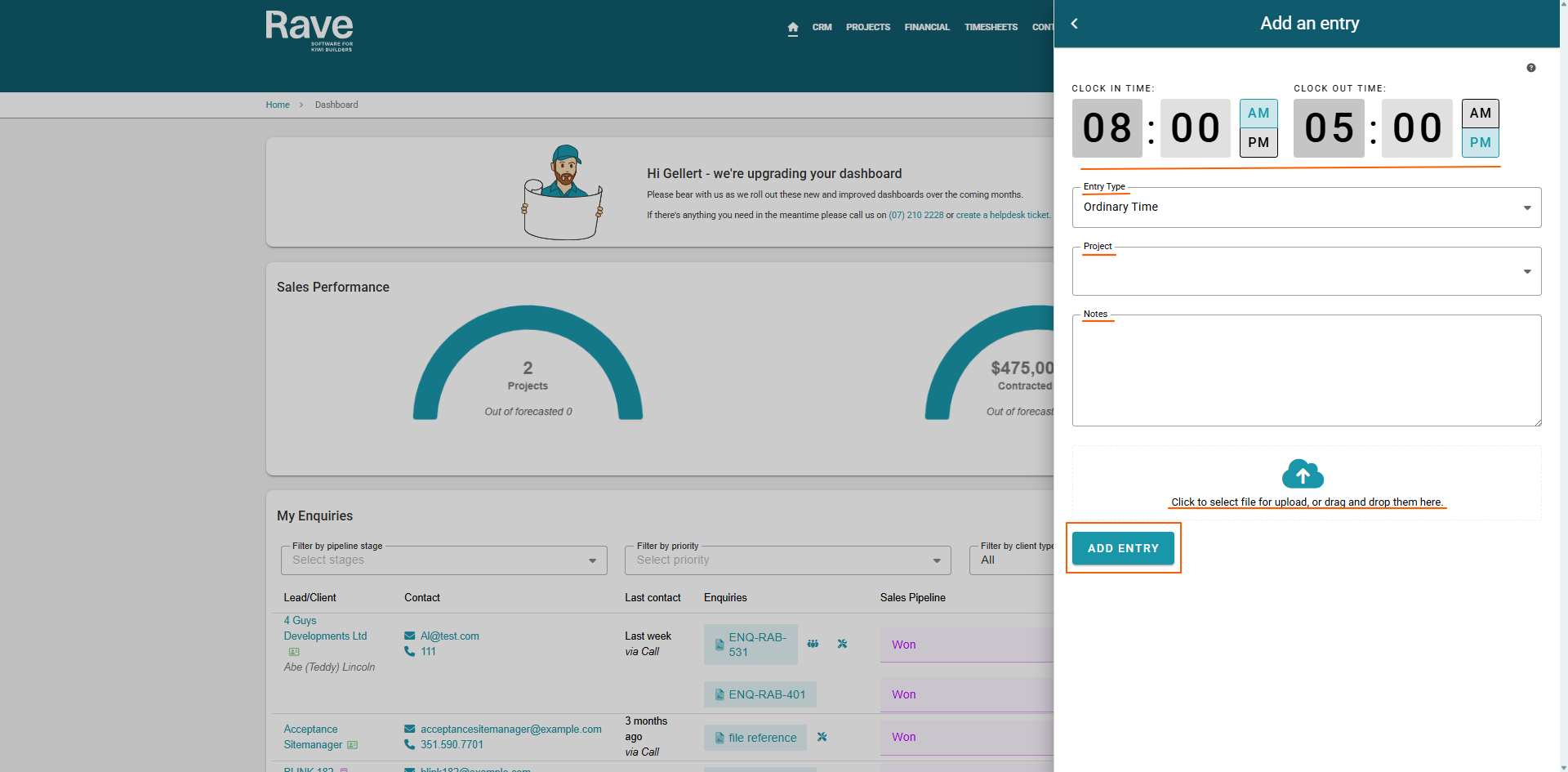Click the envelope icon next to Al@test.com
The width and height of the screenshot is (1568, 772).
click(409, 636)
